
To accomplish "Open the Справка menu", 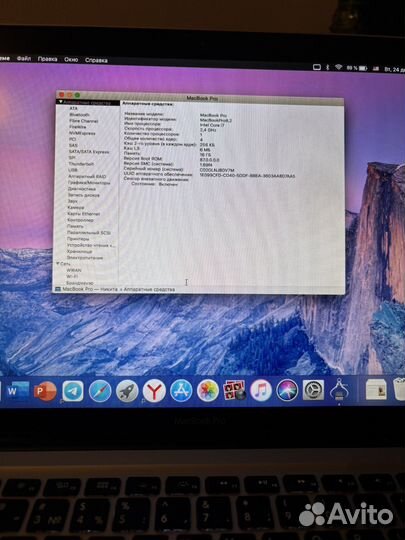I will click(96, 60).
